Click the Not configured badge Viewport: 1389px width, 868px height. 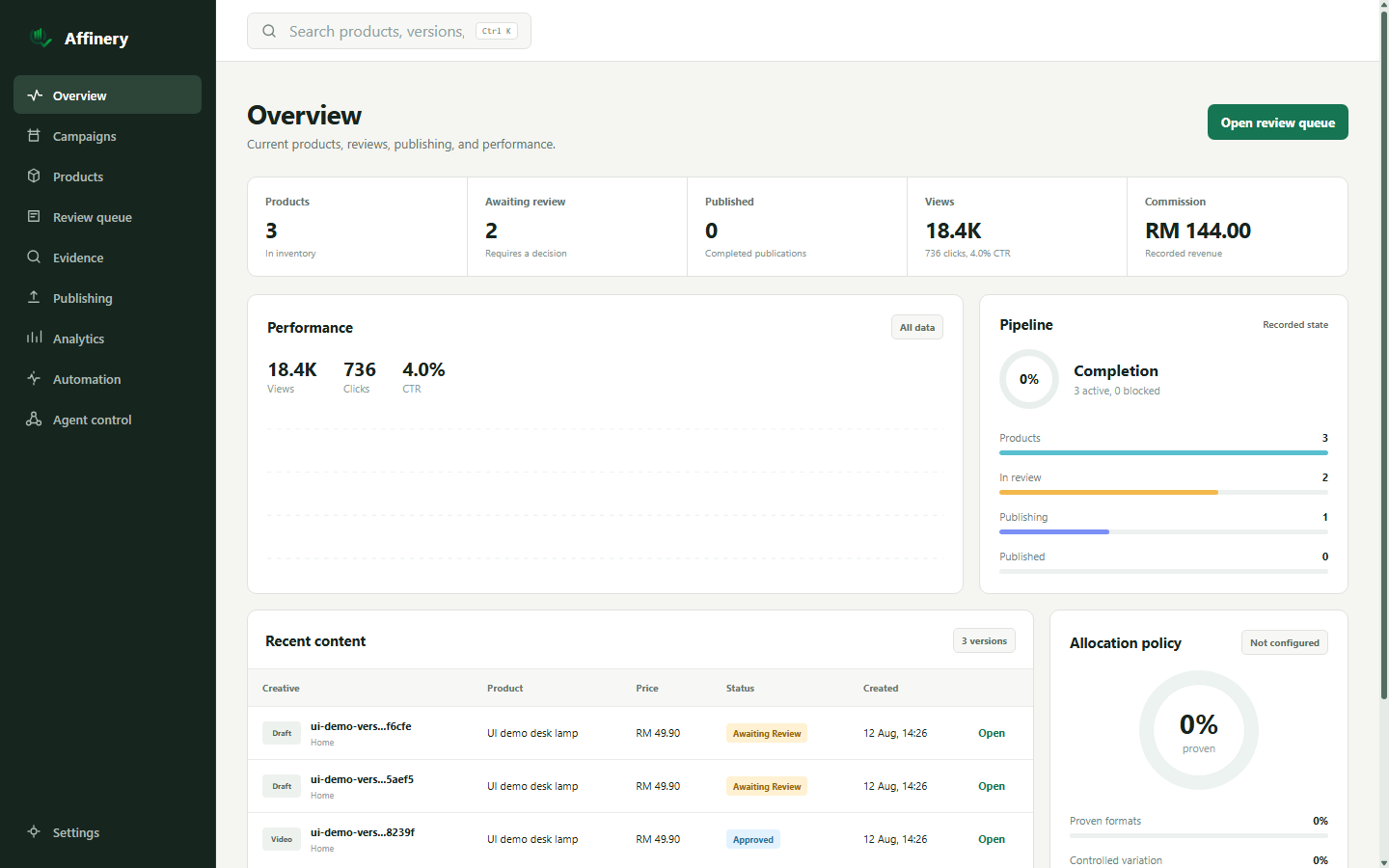[x=1284, y=643]
